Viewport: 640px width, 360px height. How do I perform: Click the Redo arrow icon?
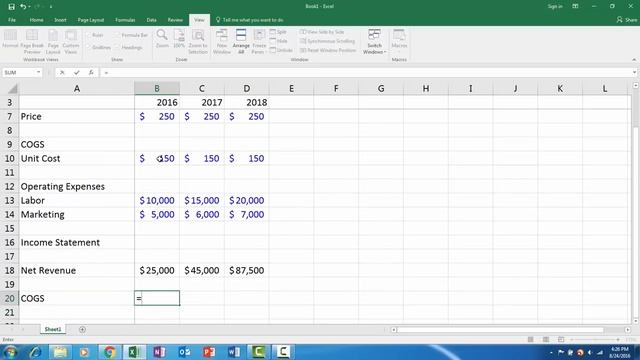click(37, 7)
